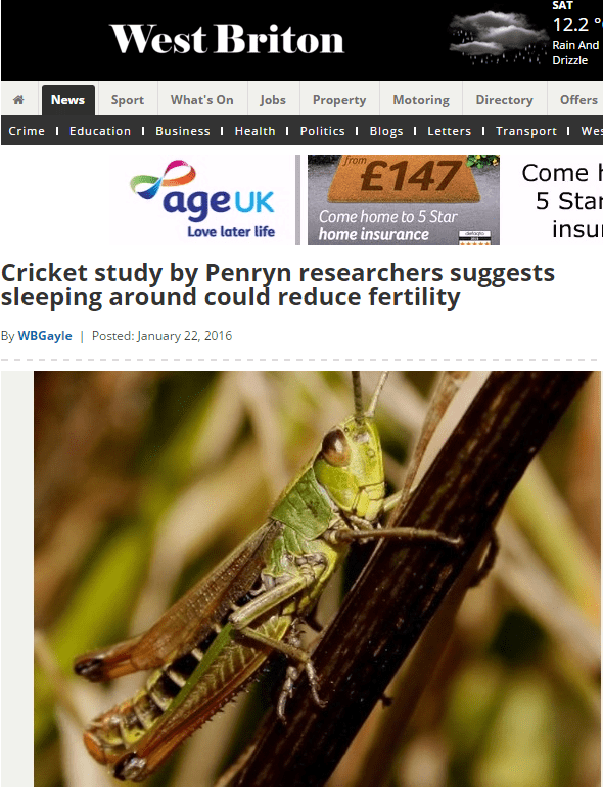Screen dimensions: 603x791
Task: Open the Motoring tab
Action: (421, 100)
